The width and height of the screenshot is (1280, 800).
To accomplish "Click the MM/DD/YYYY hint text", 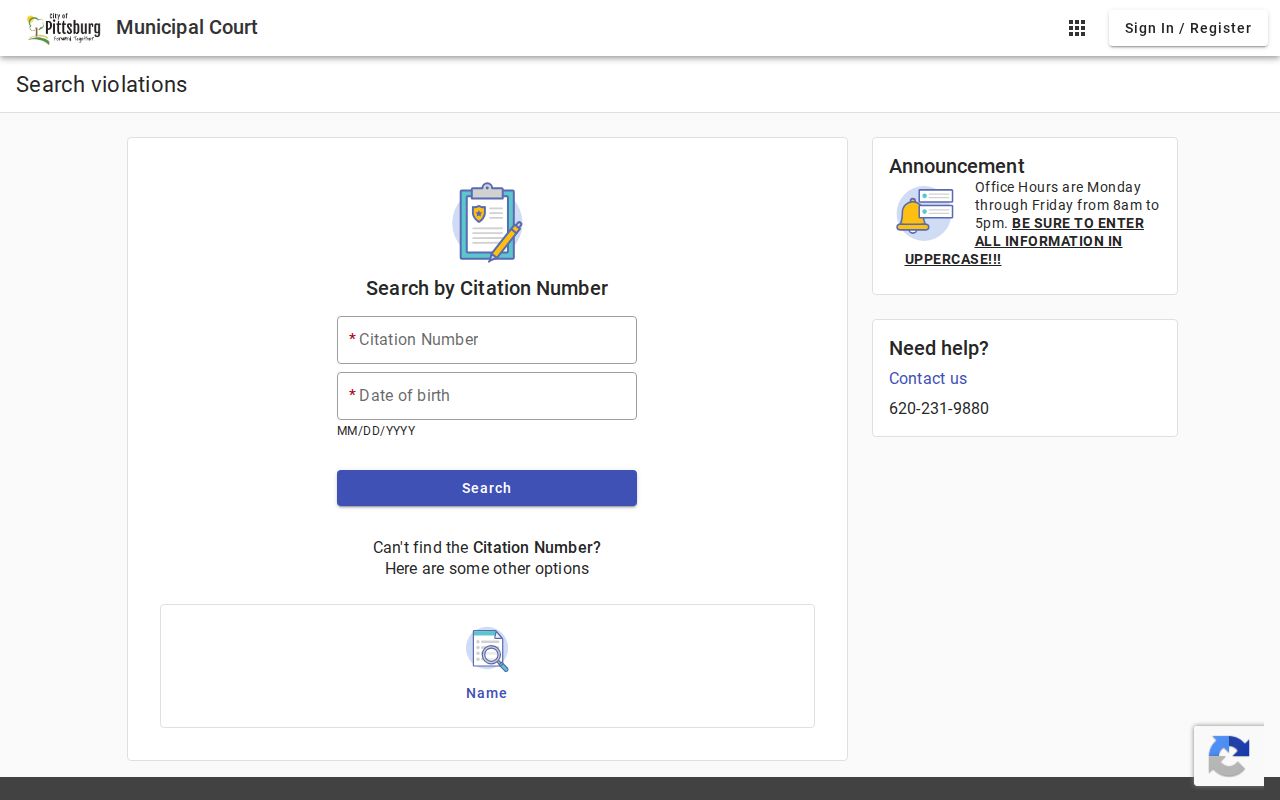I will point(376,431).
